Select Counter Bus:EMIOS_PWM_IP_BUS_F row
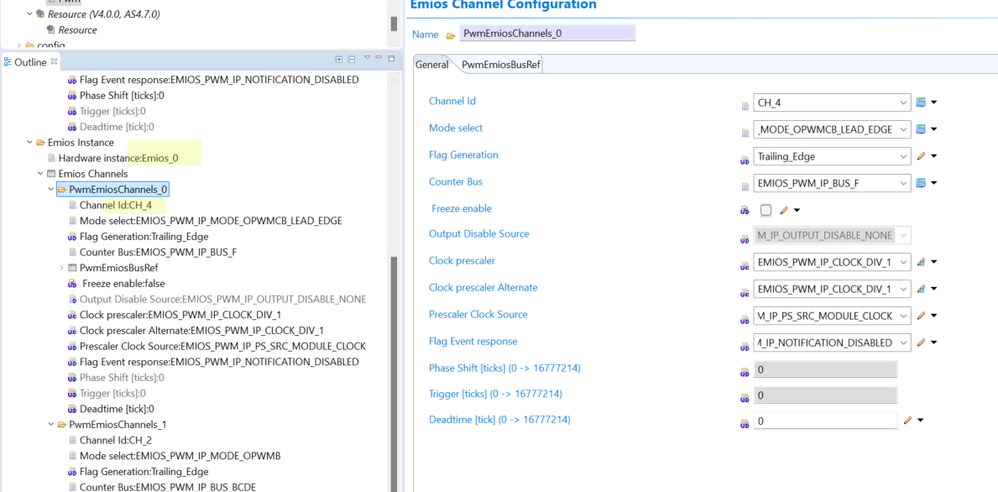Screen dimensions: 998x492 153,252
